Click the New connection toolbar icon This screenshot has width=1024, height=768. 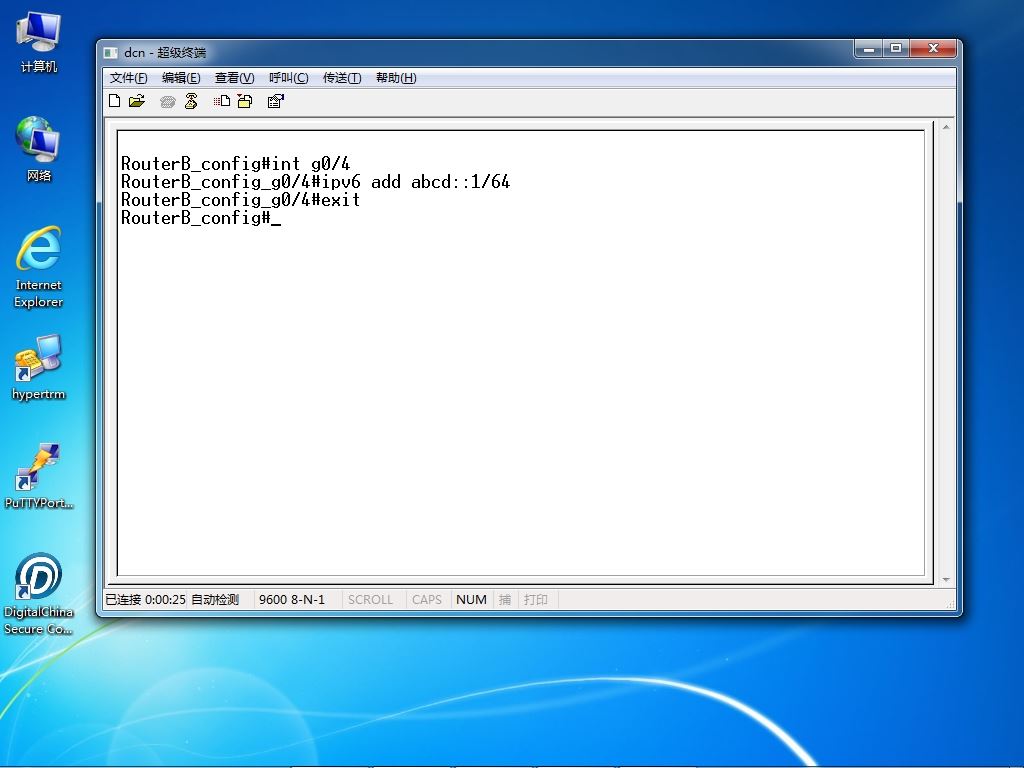tap(114, 101)
